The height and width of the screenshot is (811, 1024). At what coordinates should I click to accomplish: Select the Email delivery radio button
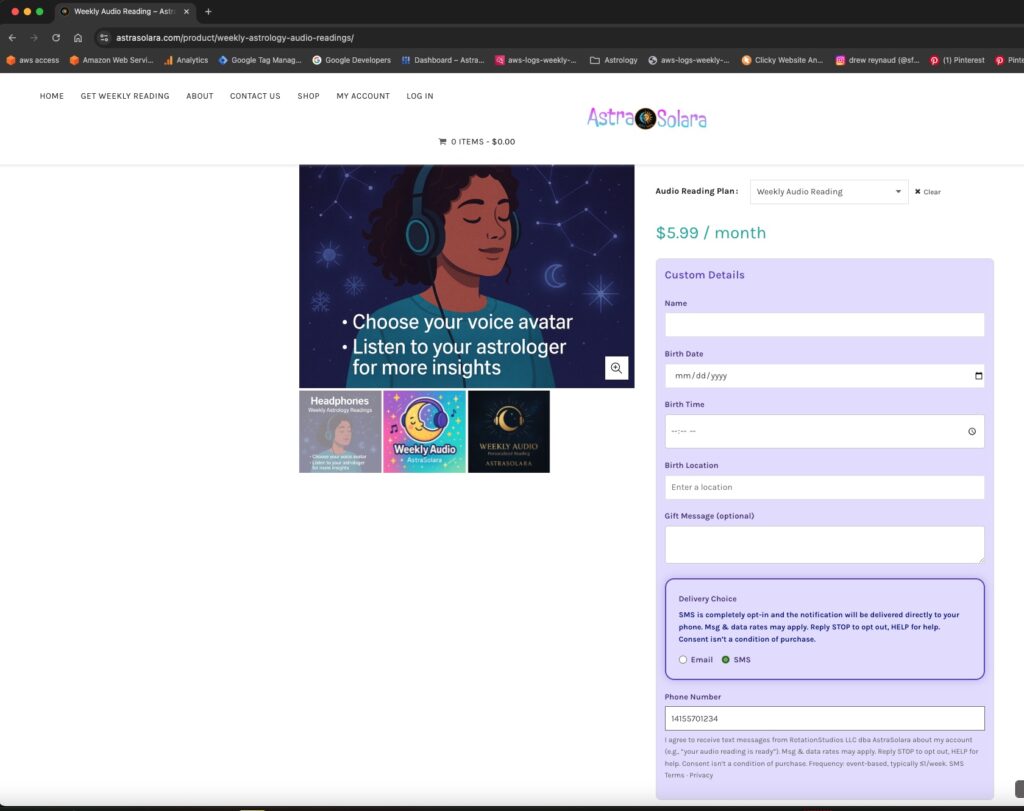coord(683,660)
